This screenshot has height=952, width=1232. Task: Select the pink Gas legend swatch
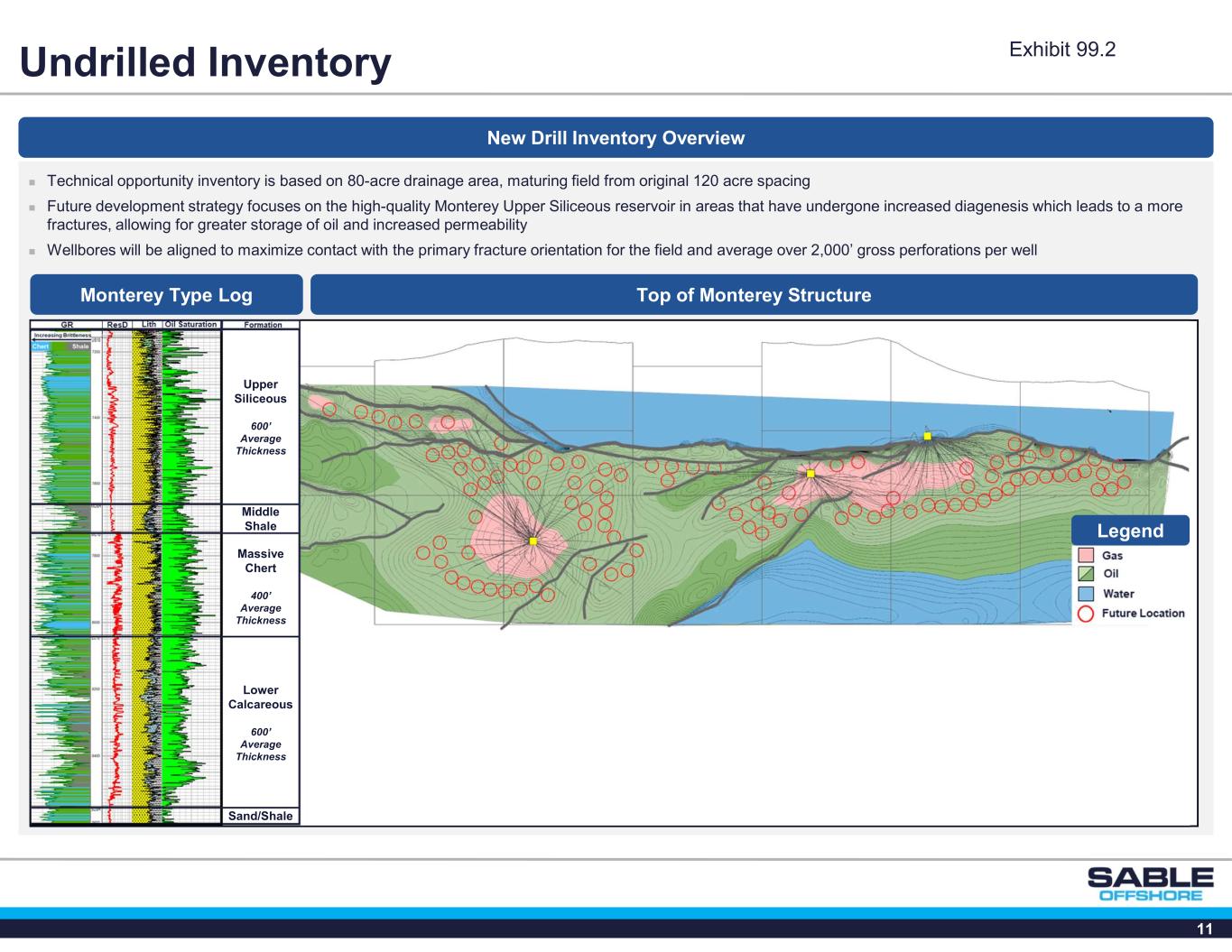point(1086,556)
